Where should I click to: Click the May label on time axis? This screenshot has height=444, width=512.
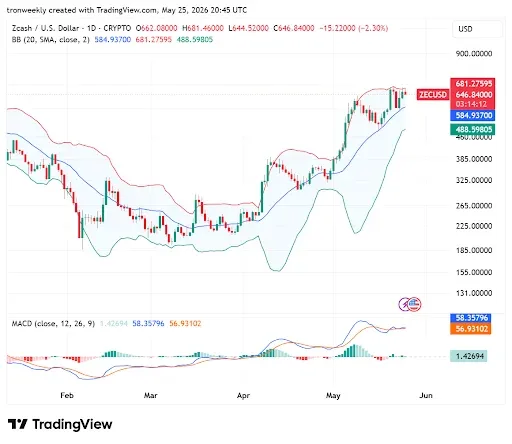(333, 395)
